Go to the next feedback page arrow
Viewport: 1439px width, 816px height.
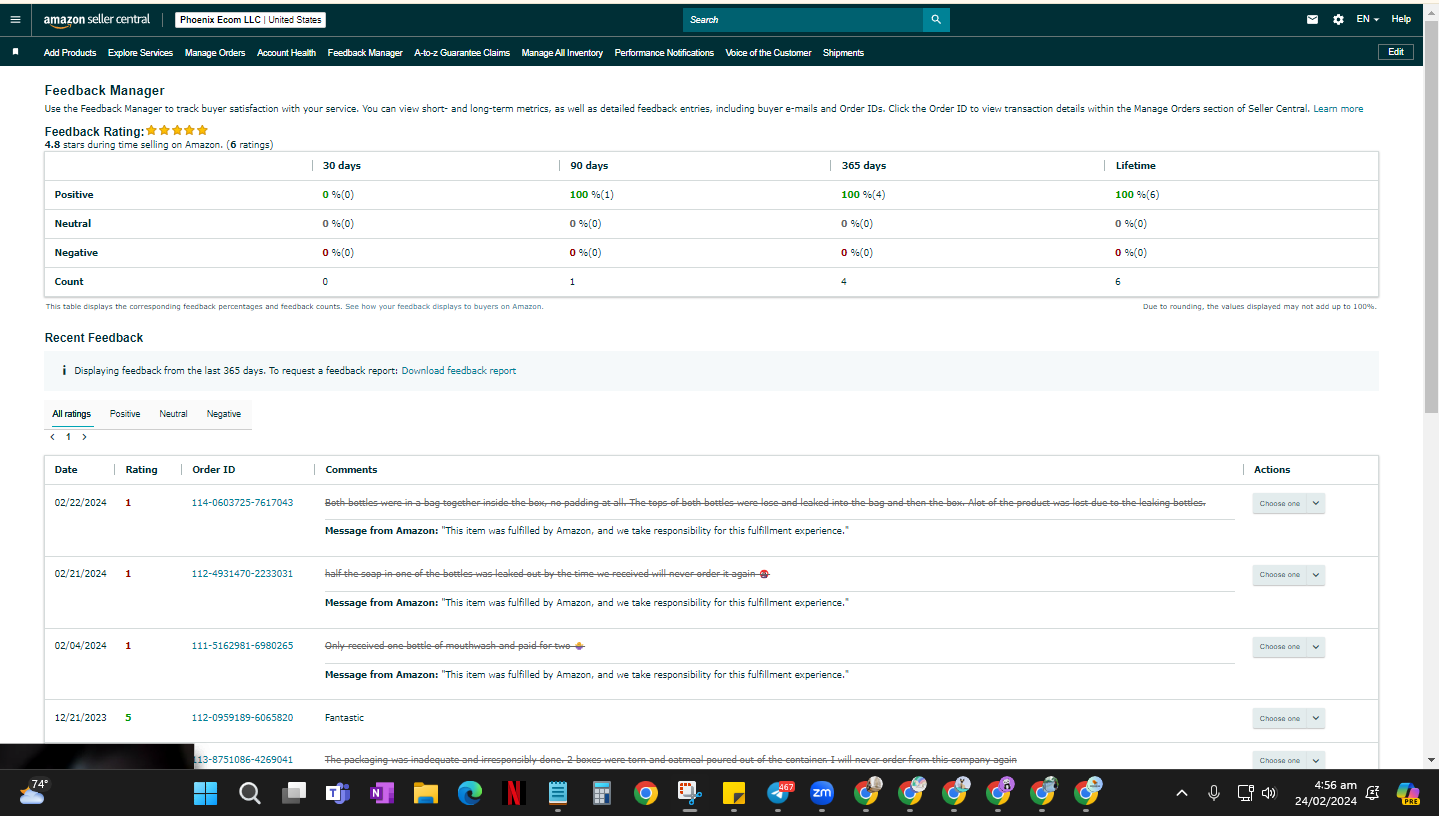tap(84, 437)
